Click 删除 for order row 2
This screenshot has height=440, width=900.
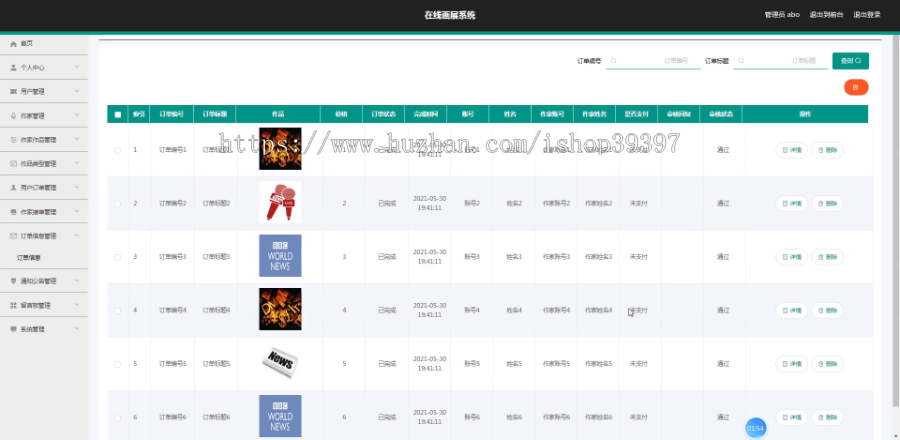pyautogui.click(x=827, y=204)
